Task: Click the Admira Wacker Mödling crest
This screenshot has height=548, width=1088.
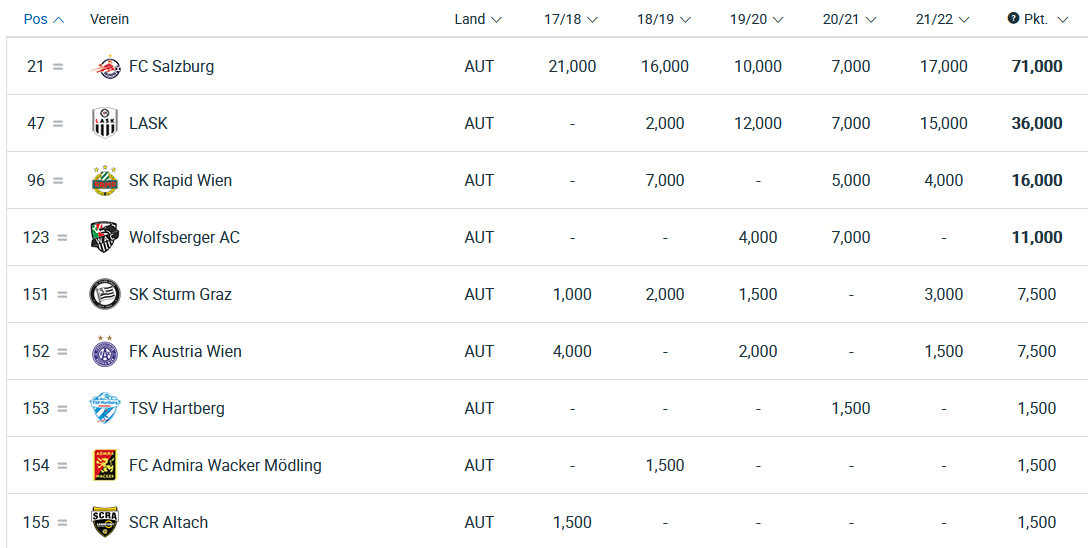Action: [x=105, y=465]
